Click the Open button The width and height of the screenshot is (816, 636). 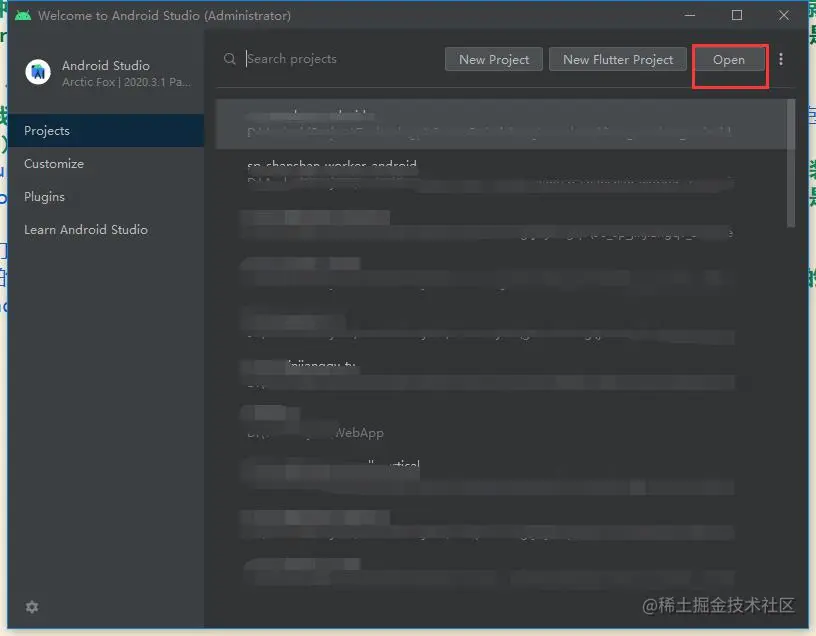click(x=729, y=59)
